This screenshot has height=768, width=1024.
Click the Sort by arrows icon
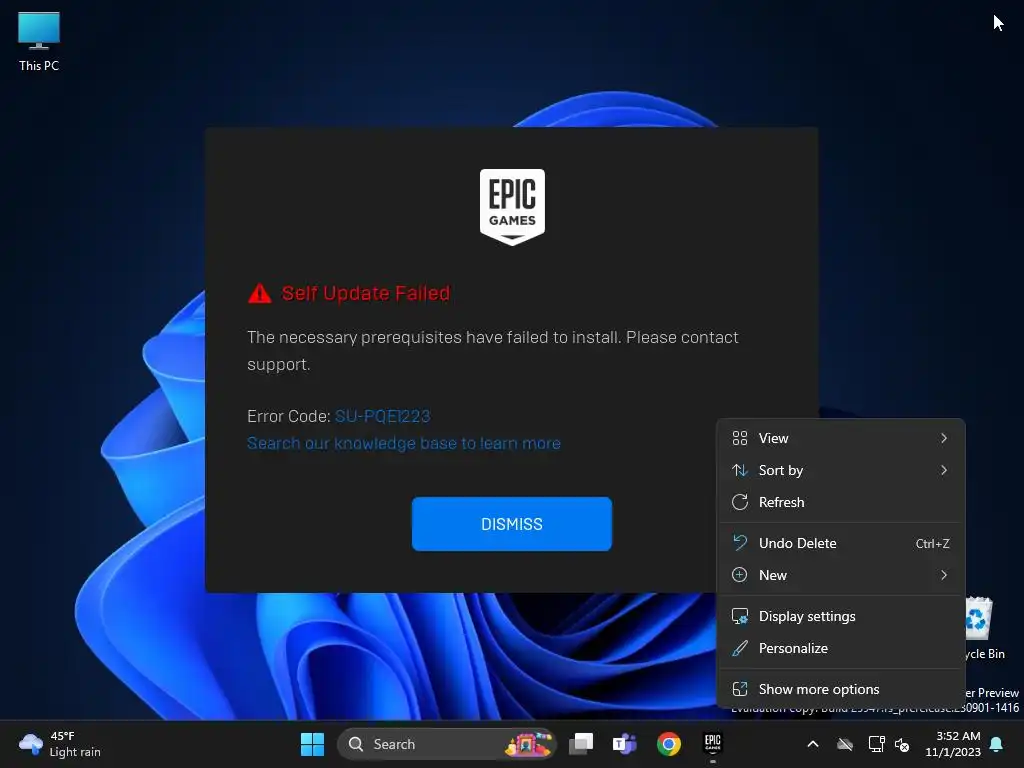coord(739,470)
